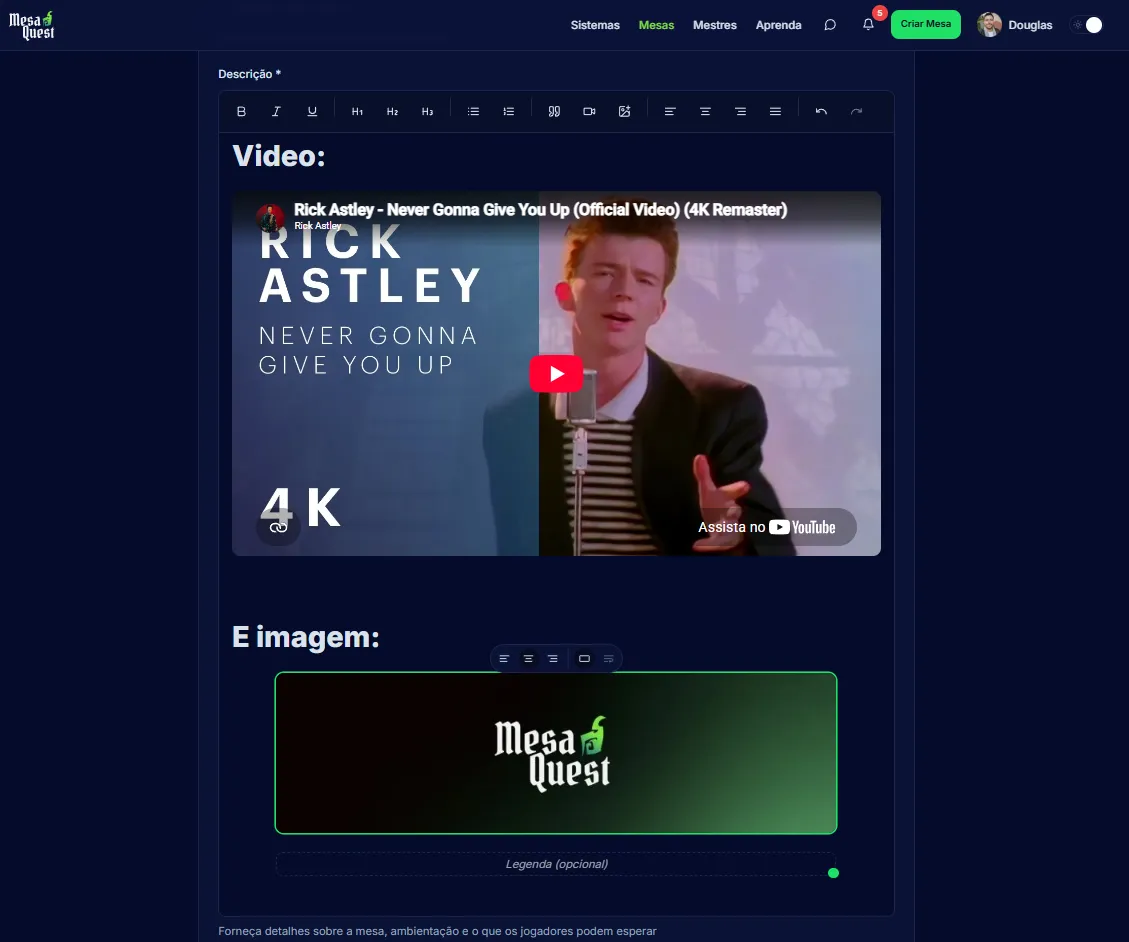Select the block display mode for the image

[585, 659]
